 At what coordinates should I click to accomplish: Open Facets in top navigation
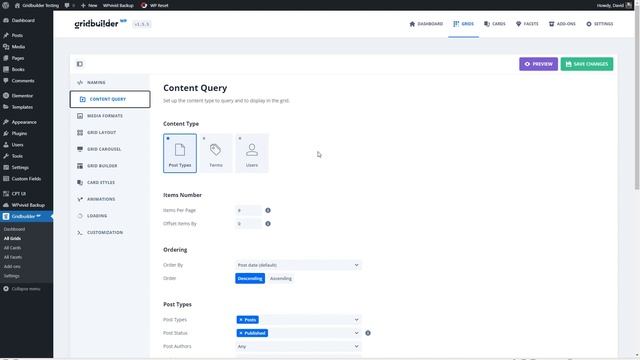[527, 24]
